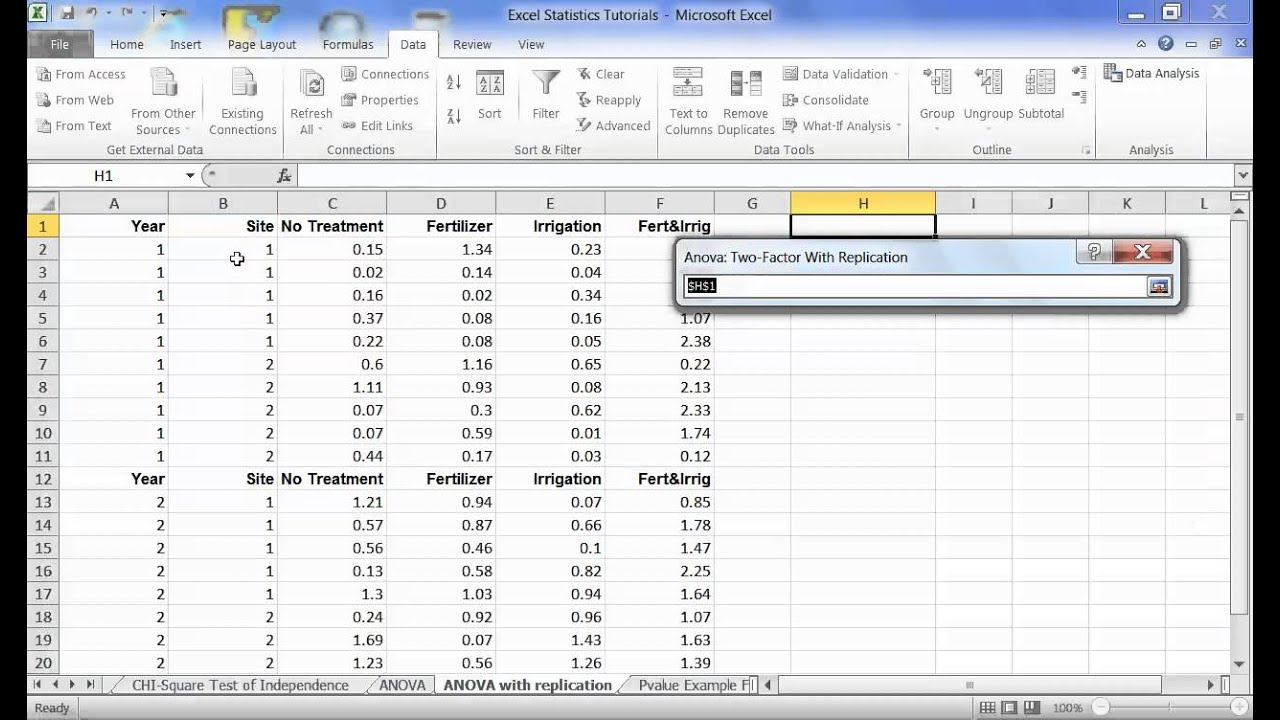
Task: Click the 100% zoom level
Action: (1067, 708)
